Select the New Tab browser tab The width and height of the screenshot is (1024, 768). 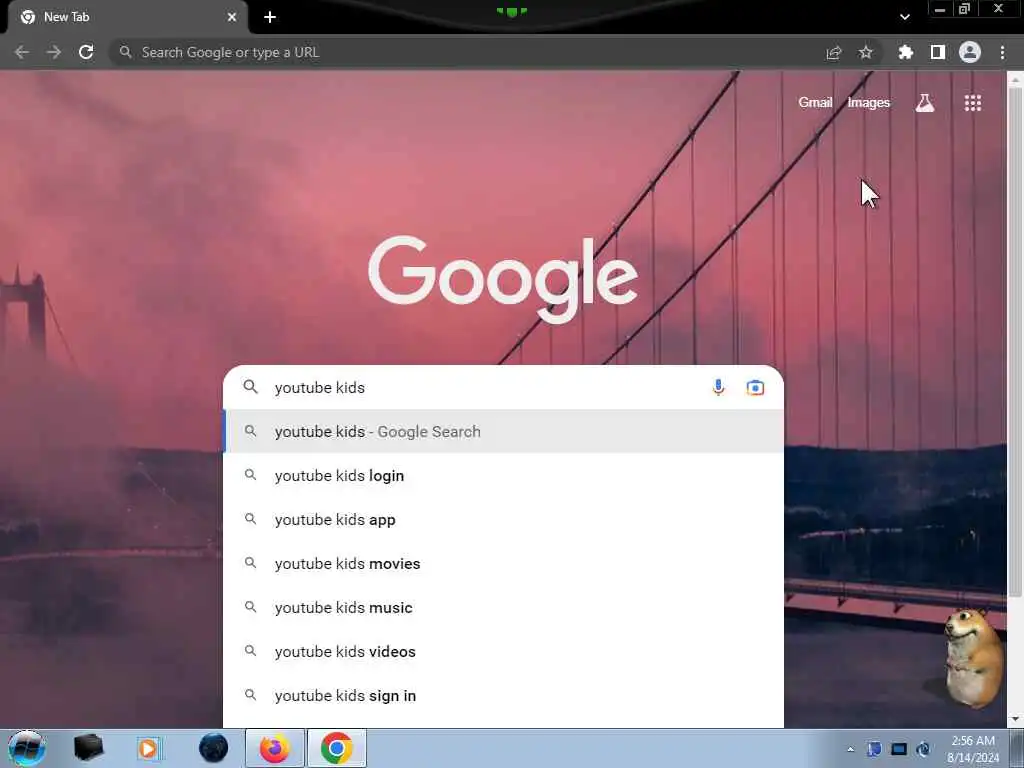tap(128, 17)
